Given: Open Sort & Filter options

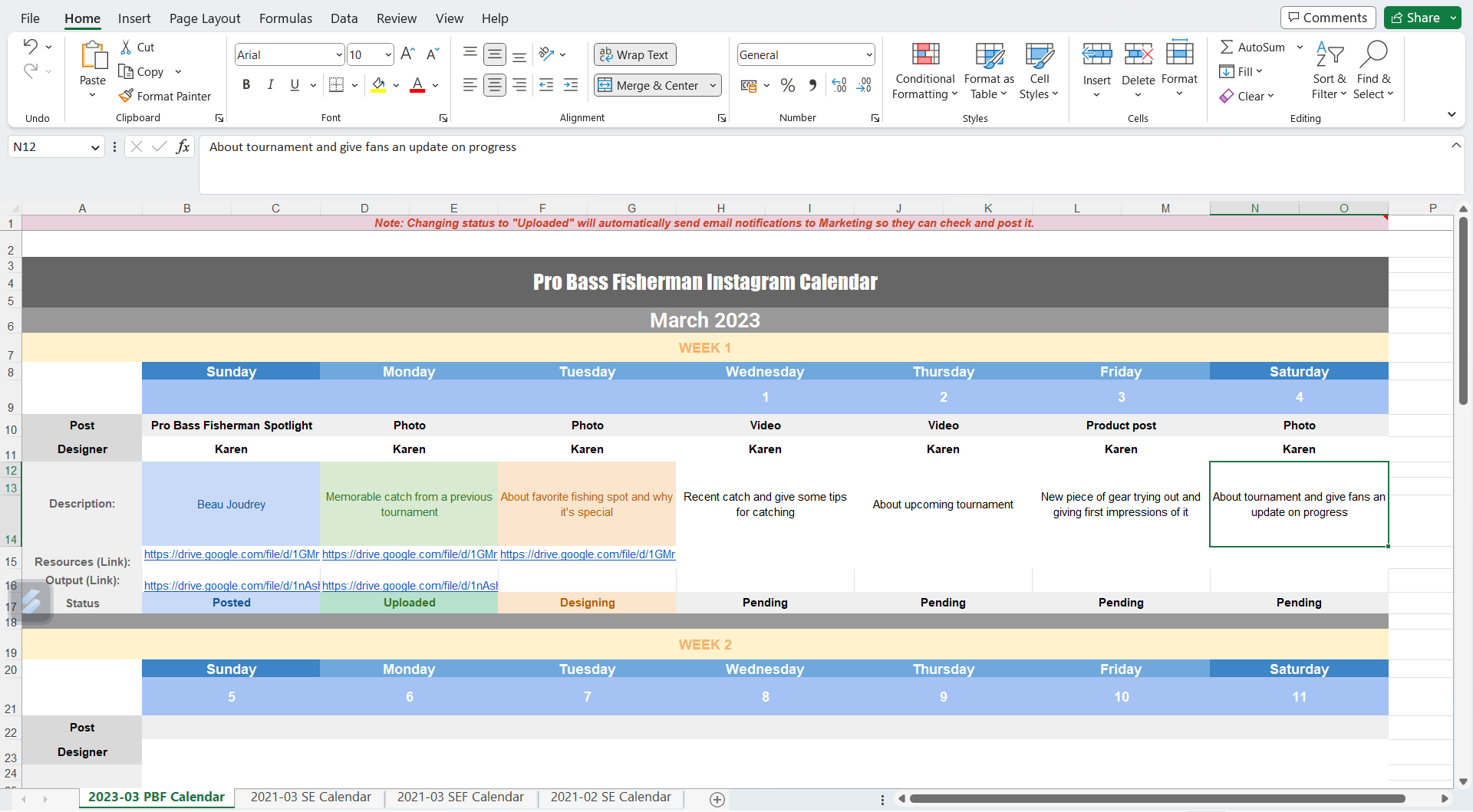Looking at the screenshot, I should click(x=1330, y=71).
